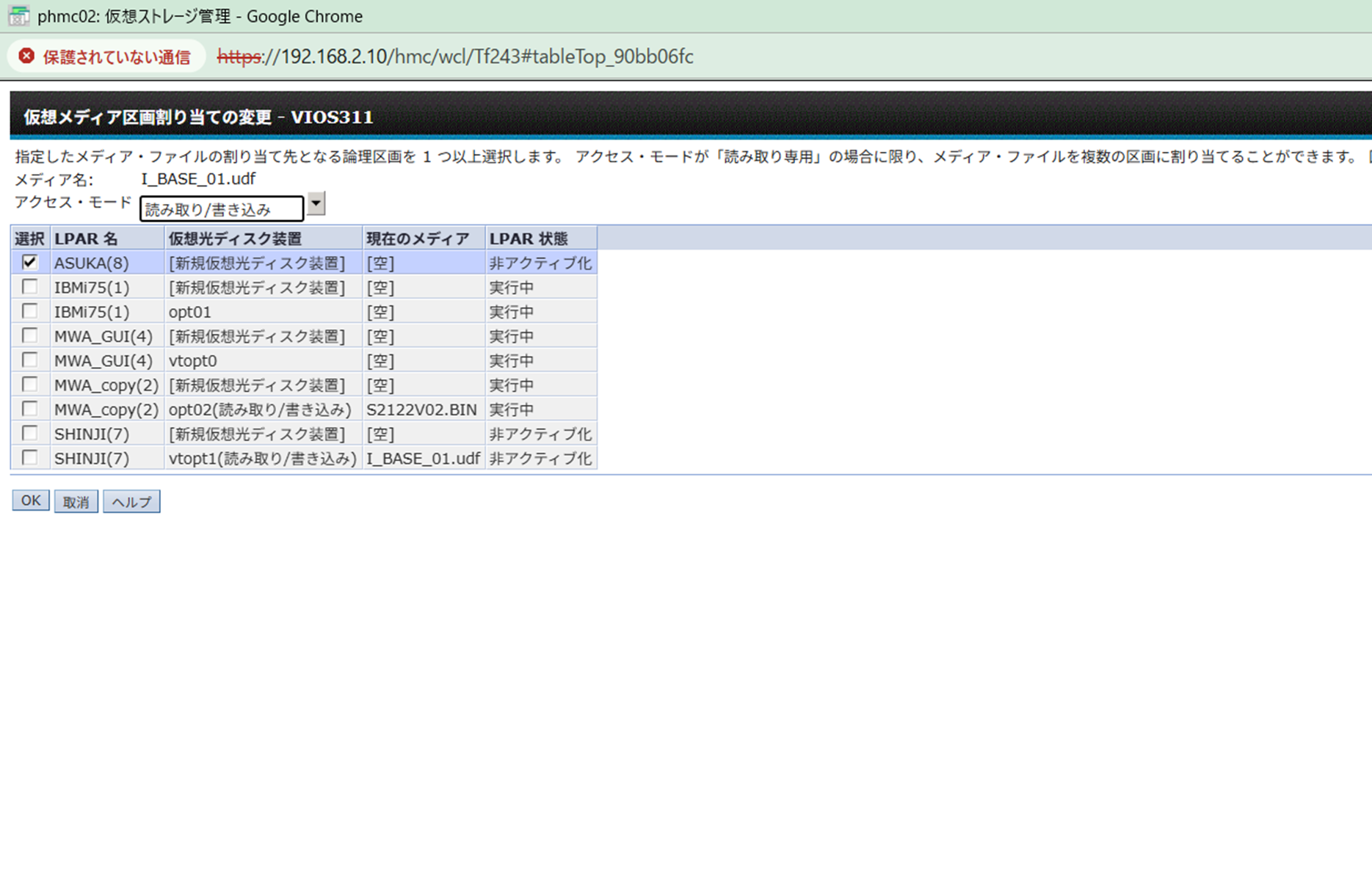Click the vtopt1(読み取り/書き込み) device cell
The width and height of the screenshot is (1372, 874).
pyautogui.click(x=264, y=459)
